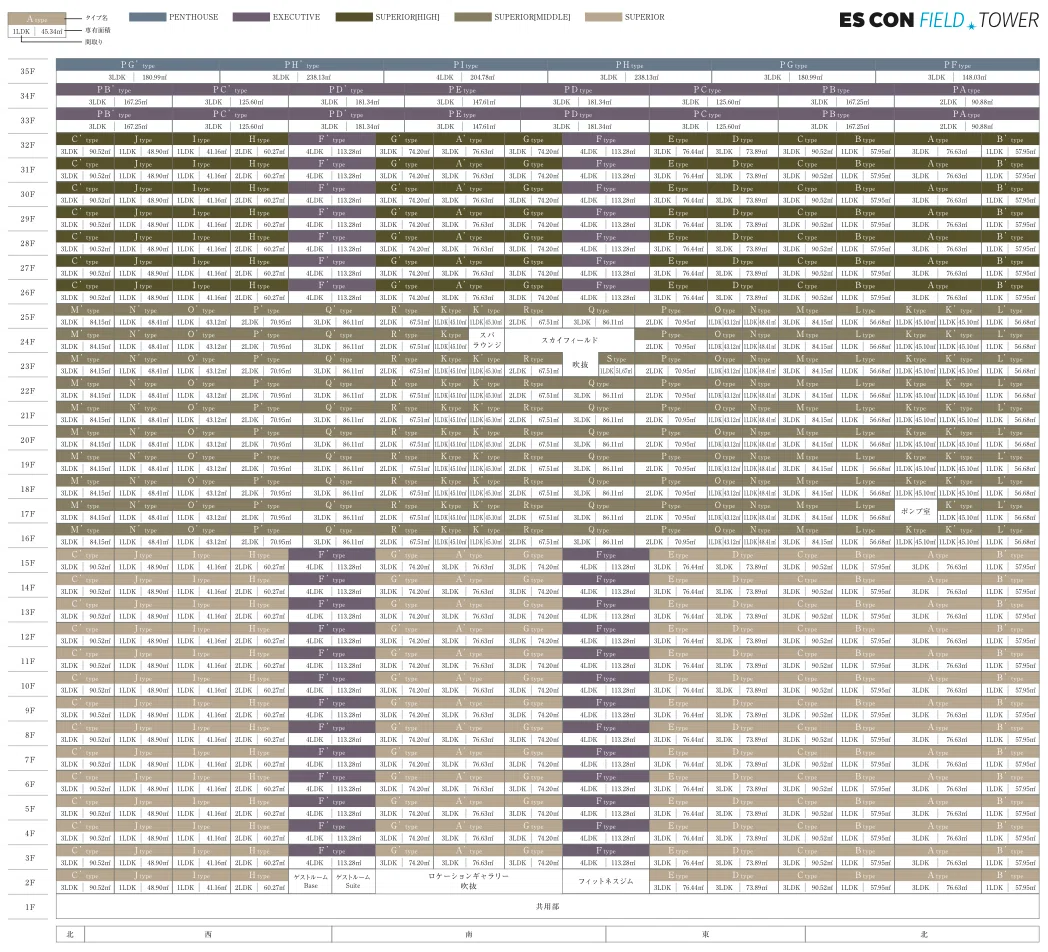Click the PA type header on 34F
Viewport: 1048px width, 952px height.
click(966, 90)
